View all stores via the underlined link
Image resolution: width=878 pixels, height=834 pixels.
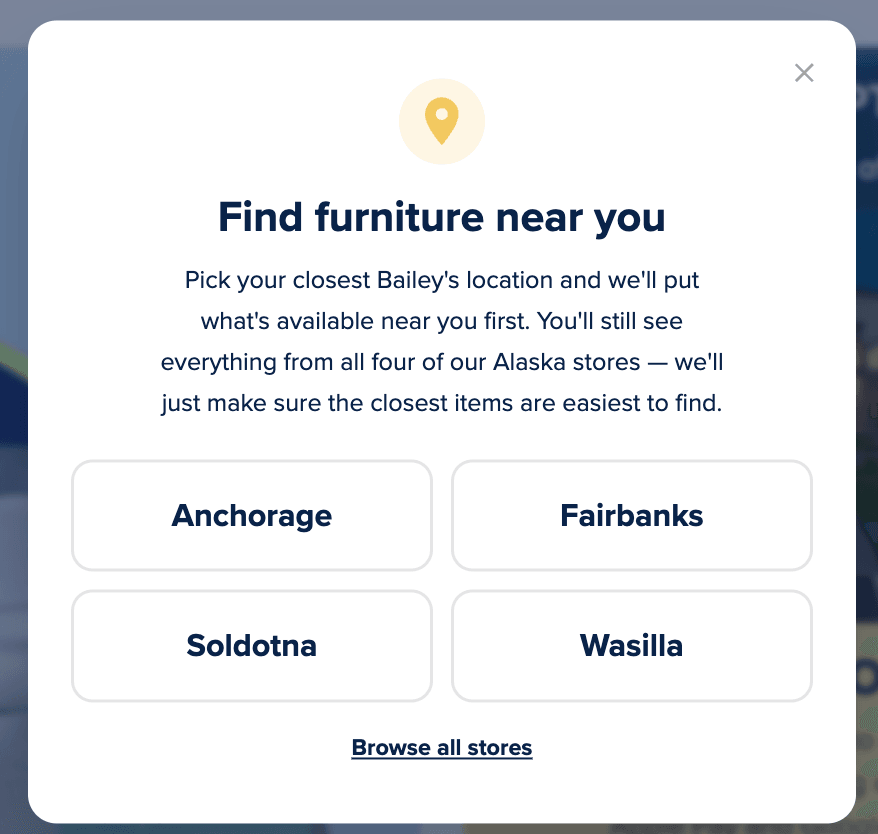[441, 747]
